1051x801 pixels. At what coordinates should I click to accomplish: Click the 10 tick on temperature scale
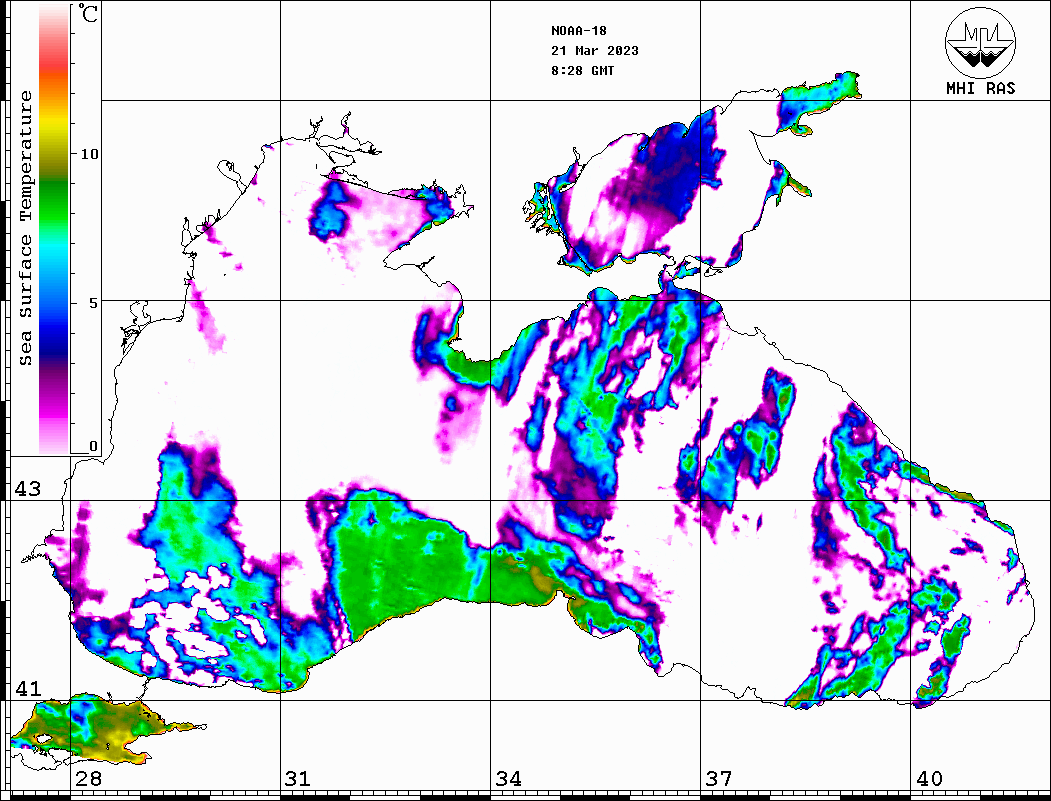tap(89, 154)
